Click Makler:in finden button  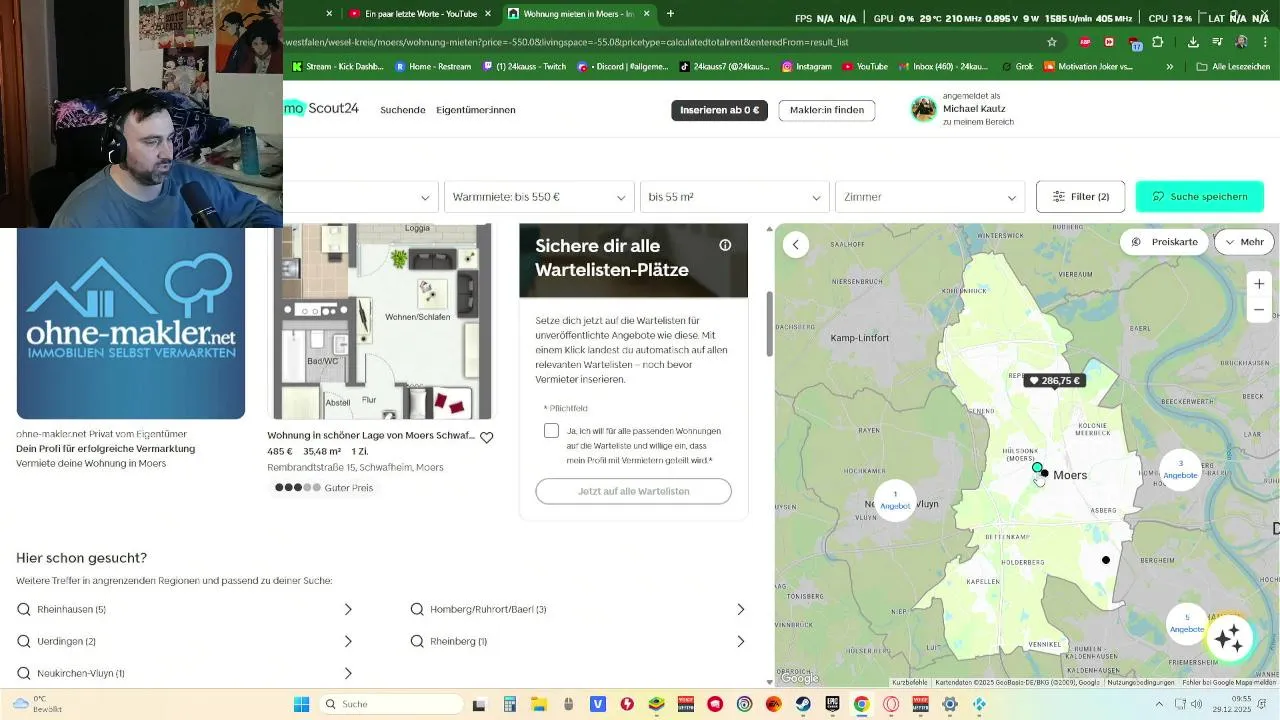tap(827, 110)
